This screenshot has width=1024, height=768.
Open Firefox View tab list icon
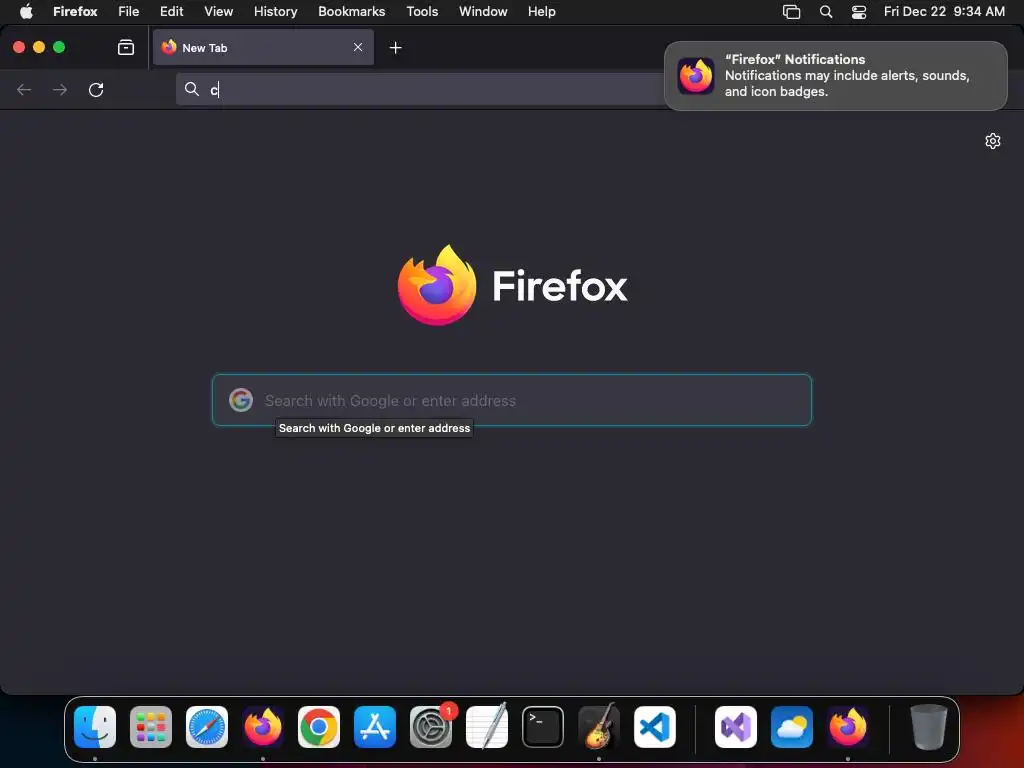tap(125, 47)
